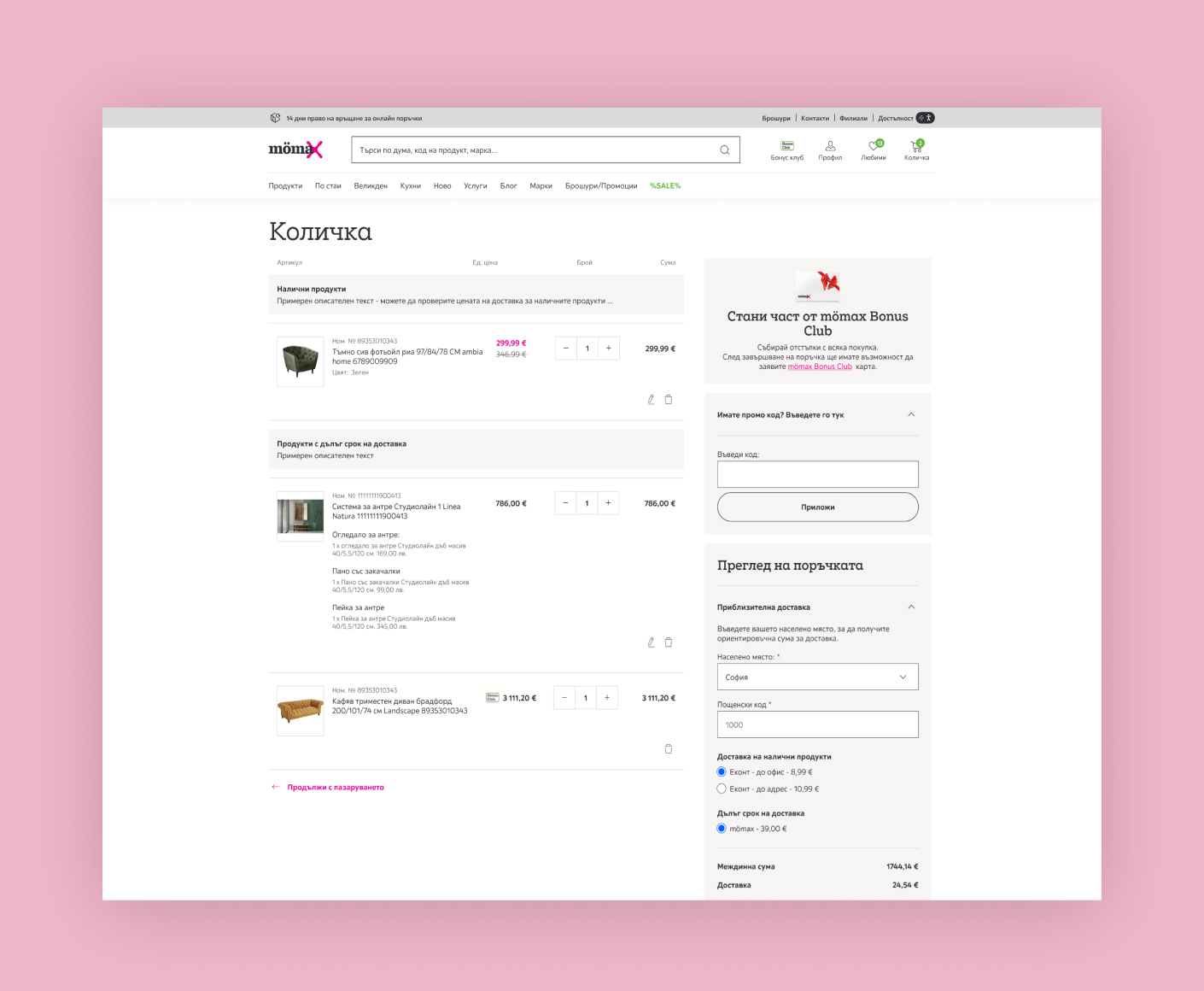
Task: Open the Брошури/Промоции menu item
Action: [x=601, y=185]
